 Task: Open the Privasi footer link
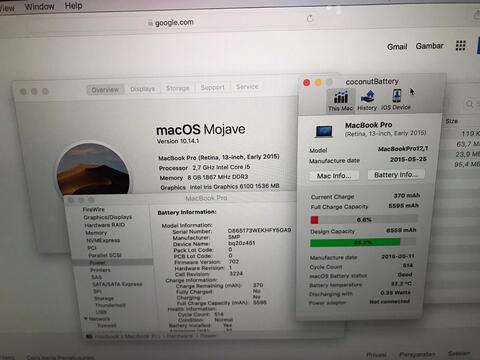(376, 354)
